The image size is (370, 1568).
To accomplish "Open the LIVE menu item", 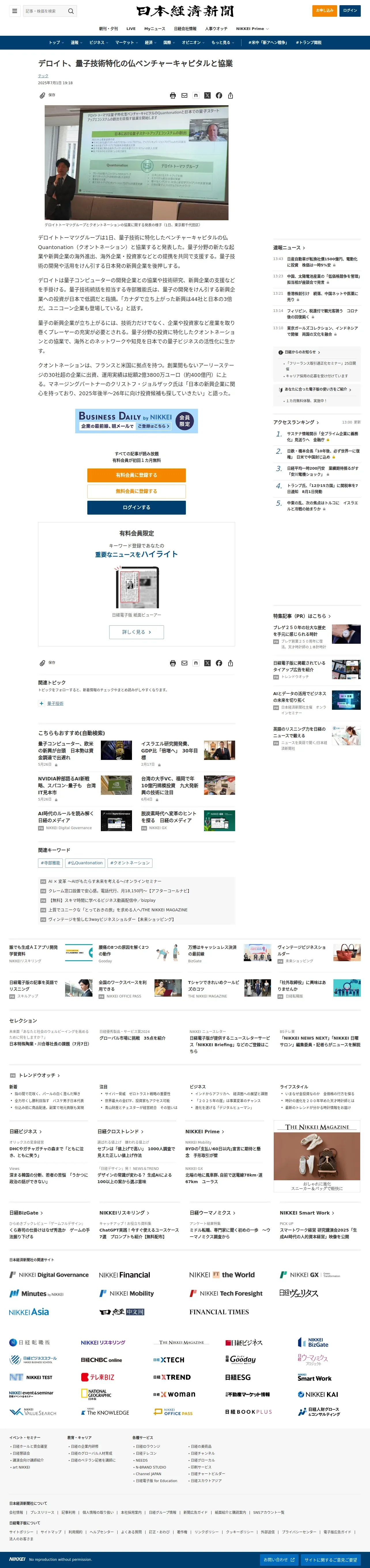I will pos(131,29).
